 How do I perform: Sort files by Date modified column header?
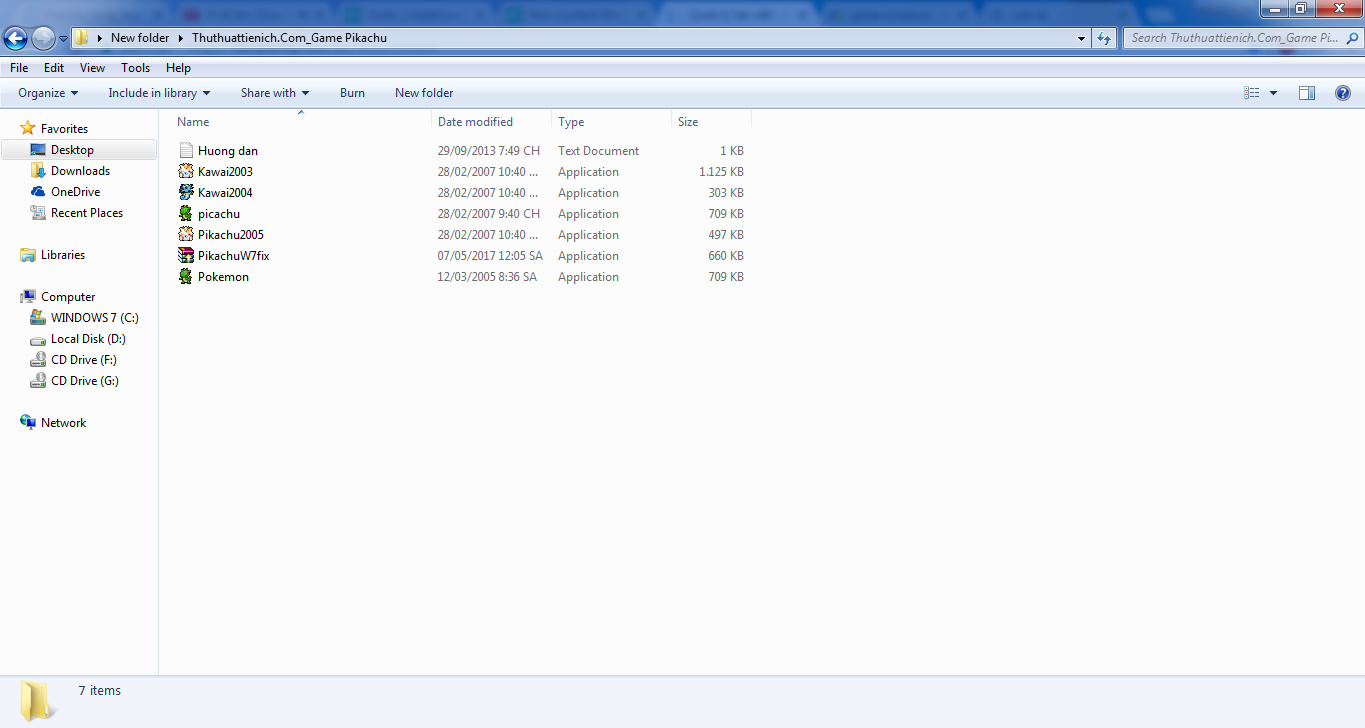pyautogui.click(x=491, y=122)
